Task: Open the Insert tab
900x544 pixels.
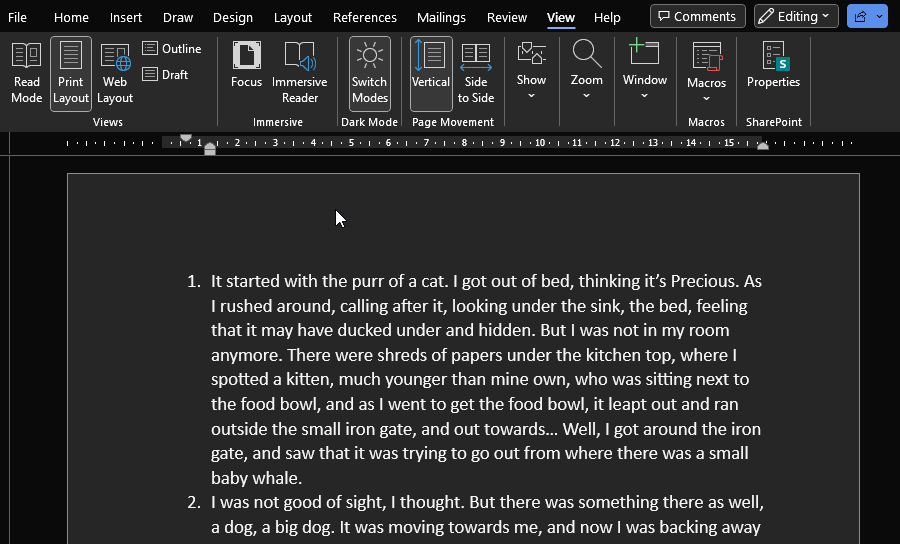Action: [x=126, y=17]
